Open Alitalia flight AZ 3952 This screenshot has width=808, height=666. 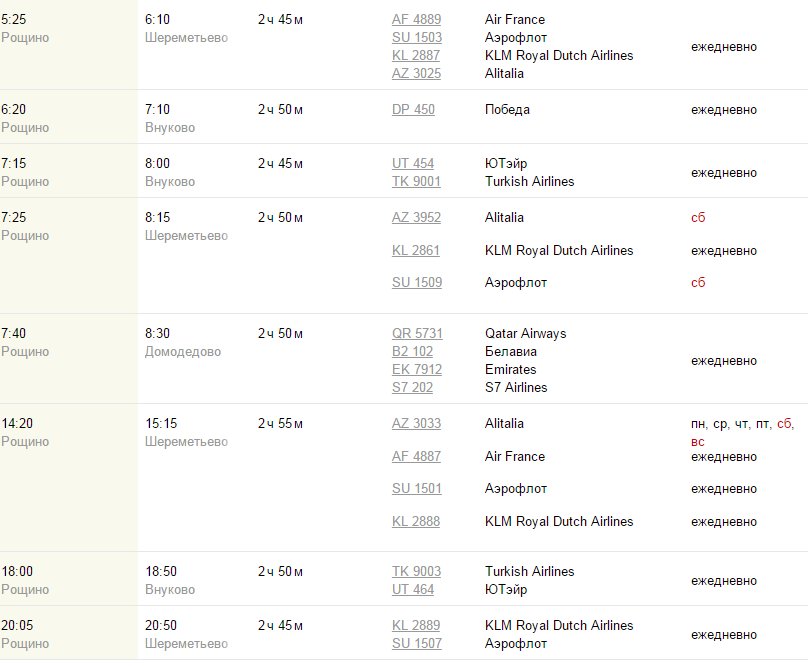[x=416, y=218]
